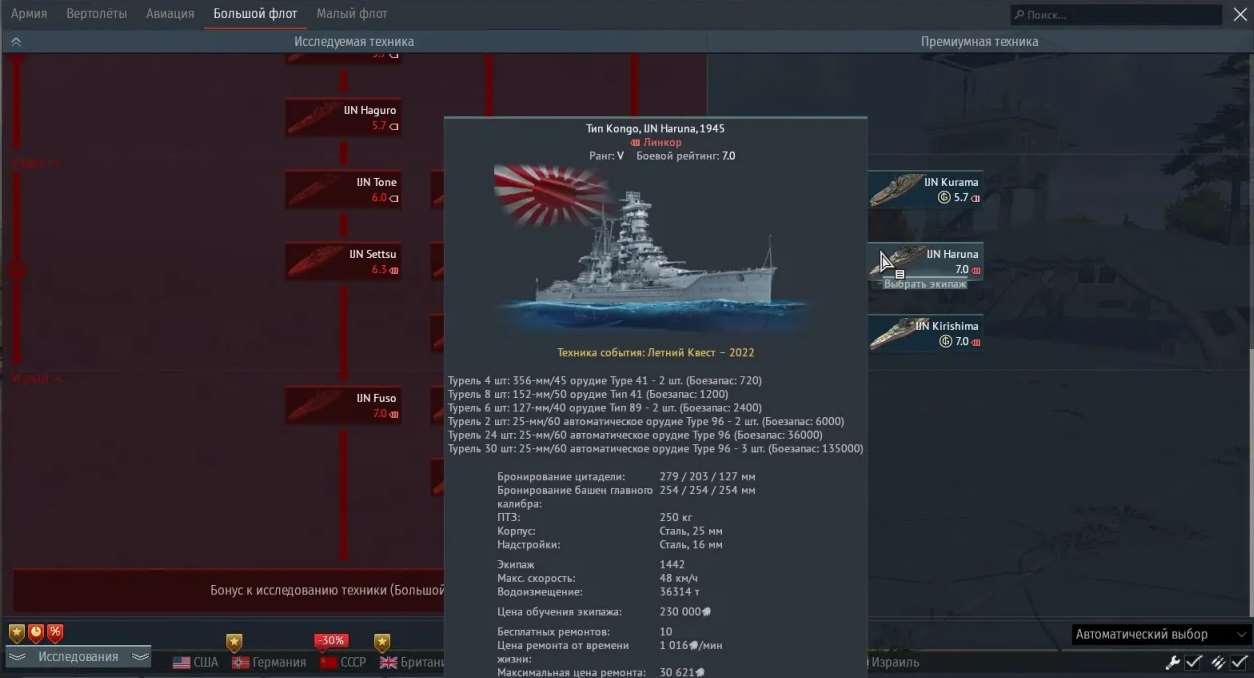The width and height of the screenshot is (1254, 678).
Task: Click the Макс. скорость value 48 км/ч
Action: [679, 578]
